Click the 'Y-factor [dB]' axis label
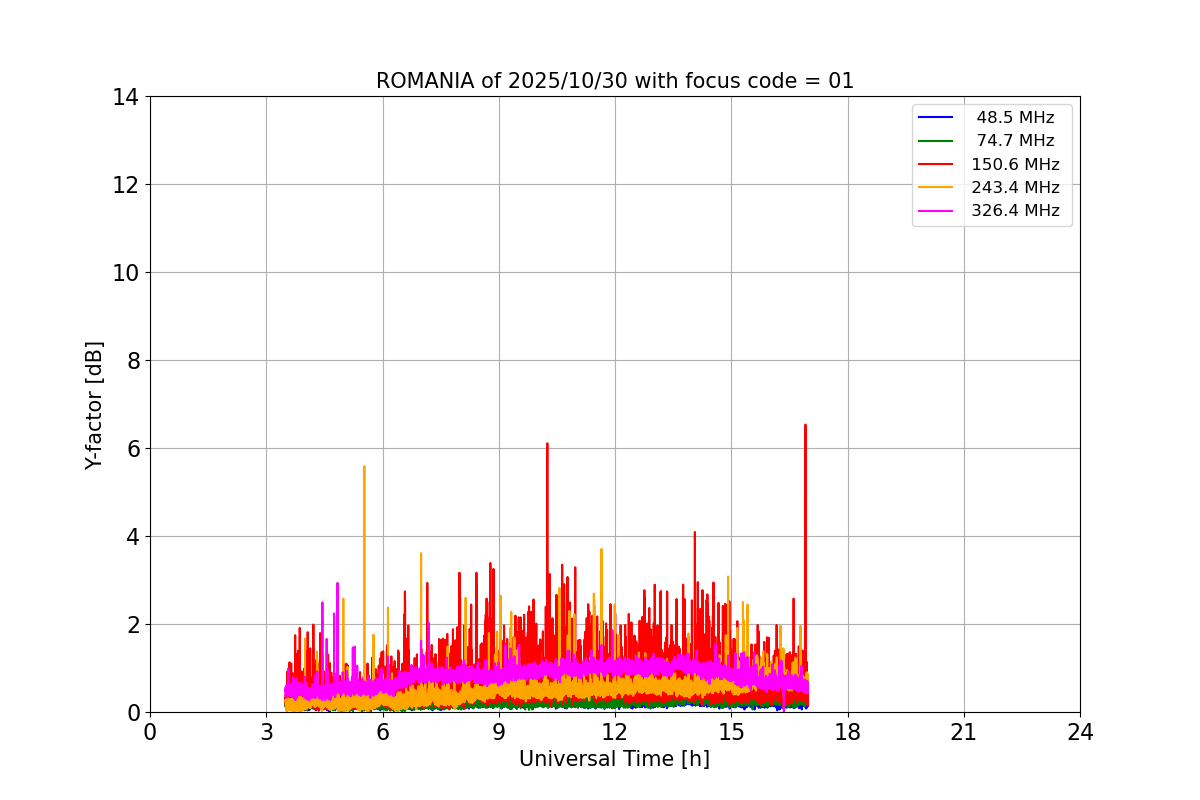 click(94, 405)
